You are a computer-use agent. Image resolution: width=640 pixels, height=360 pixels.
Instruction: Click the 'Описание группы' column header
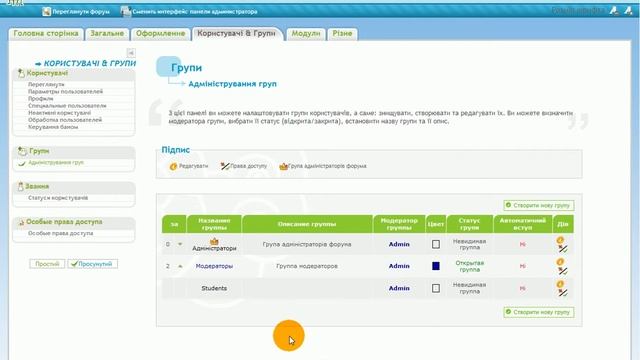[307, 224]
